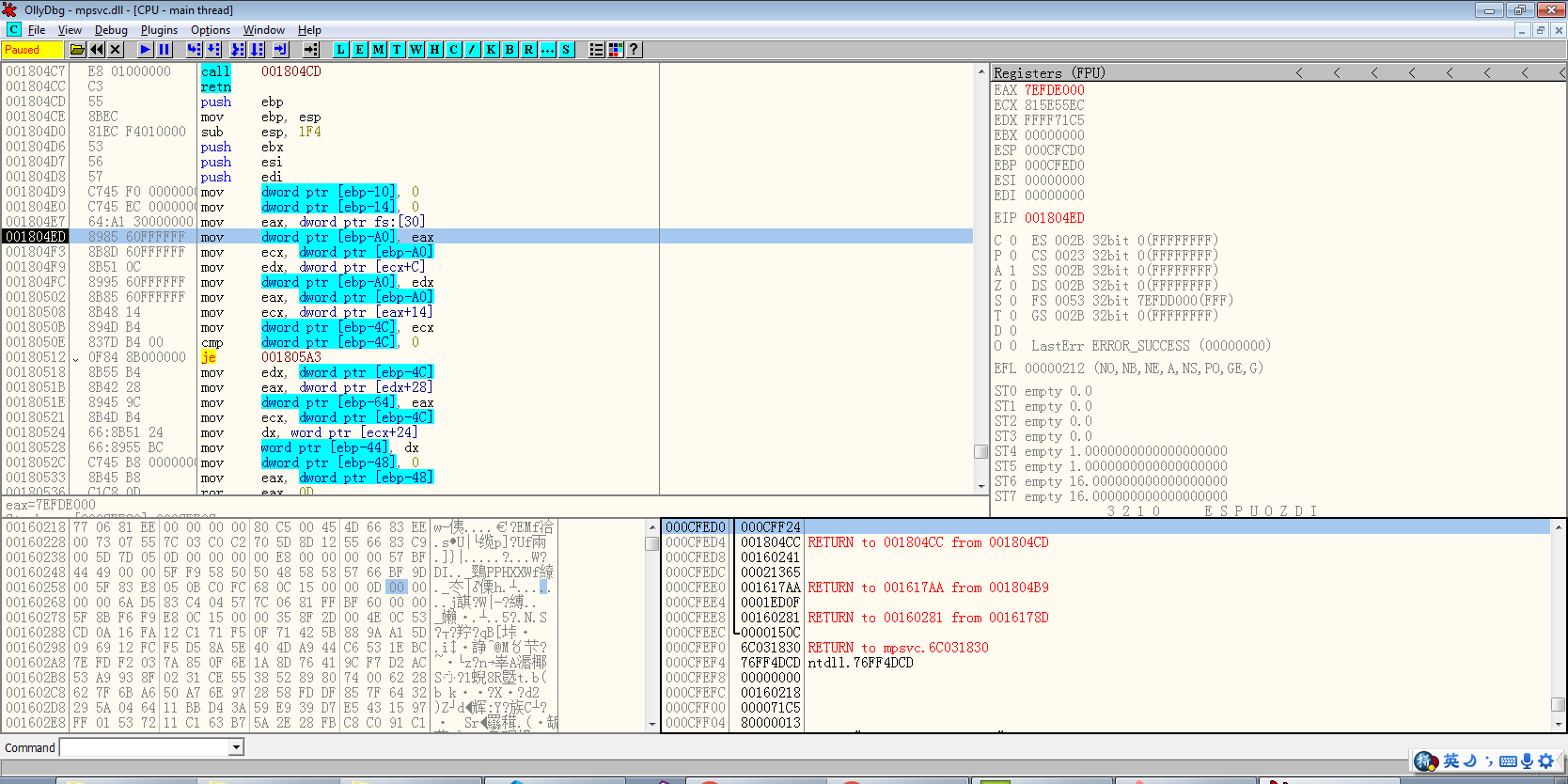Click the Open file folder icon
The width and height of the screenshot is (1568, 784).
point(78,50)
